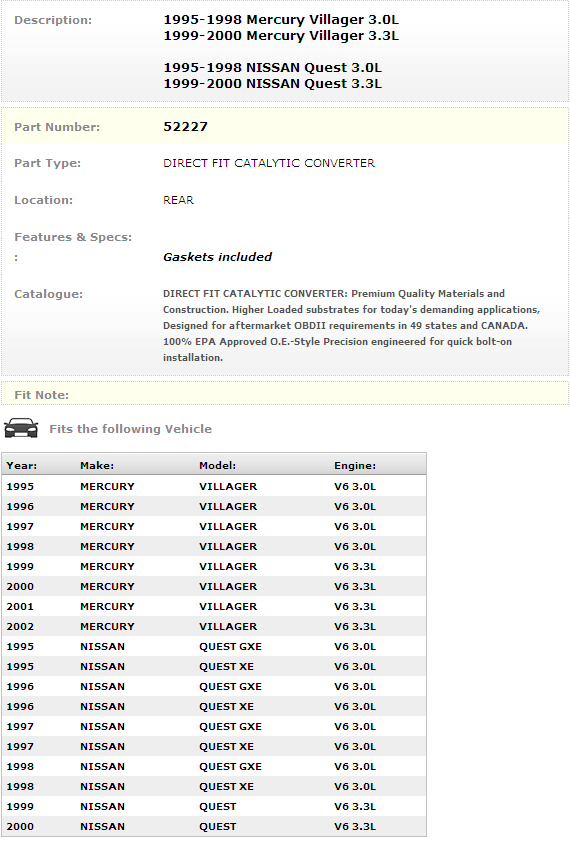The width and height of the screenshot is (570, 849).
Task: Click the 1995-1998 Mercury Villager 3.0L description line
Action: tap(281, 20)
